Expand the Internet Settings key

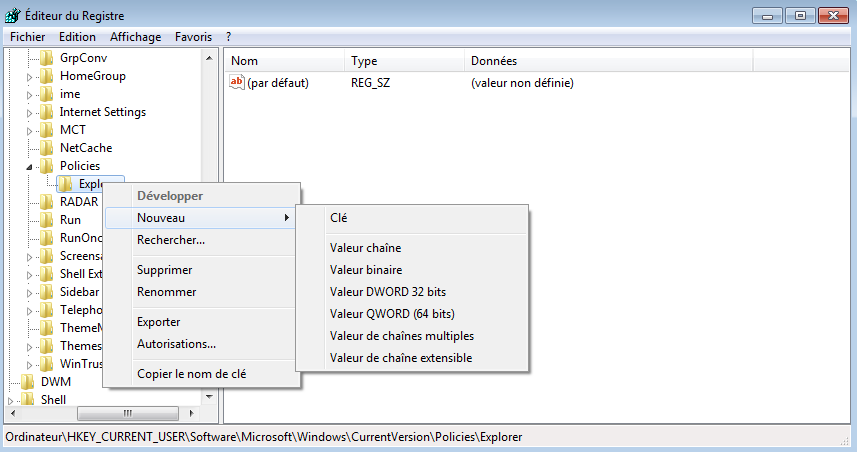[30, 113]
